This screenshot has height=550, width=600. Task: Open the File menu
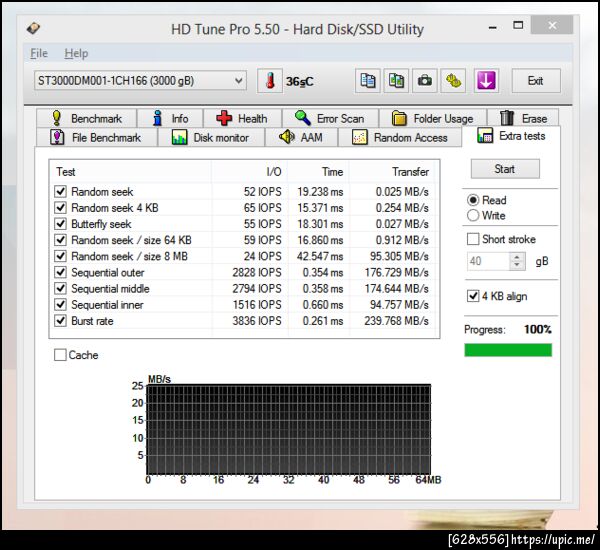click(39, 53)
